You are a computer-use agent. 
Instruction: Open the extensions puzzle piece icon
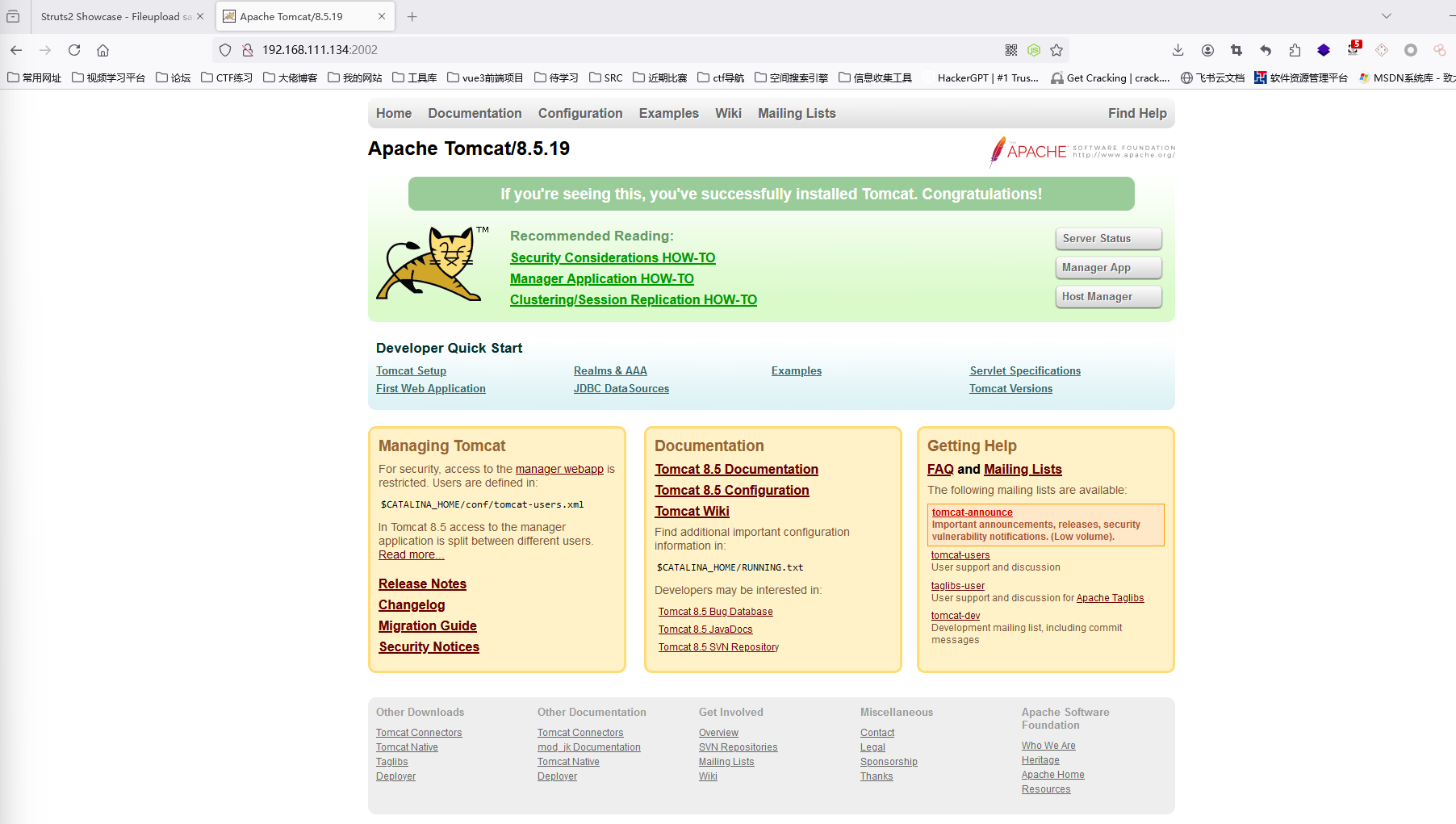1295,50
